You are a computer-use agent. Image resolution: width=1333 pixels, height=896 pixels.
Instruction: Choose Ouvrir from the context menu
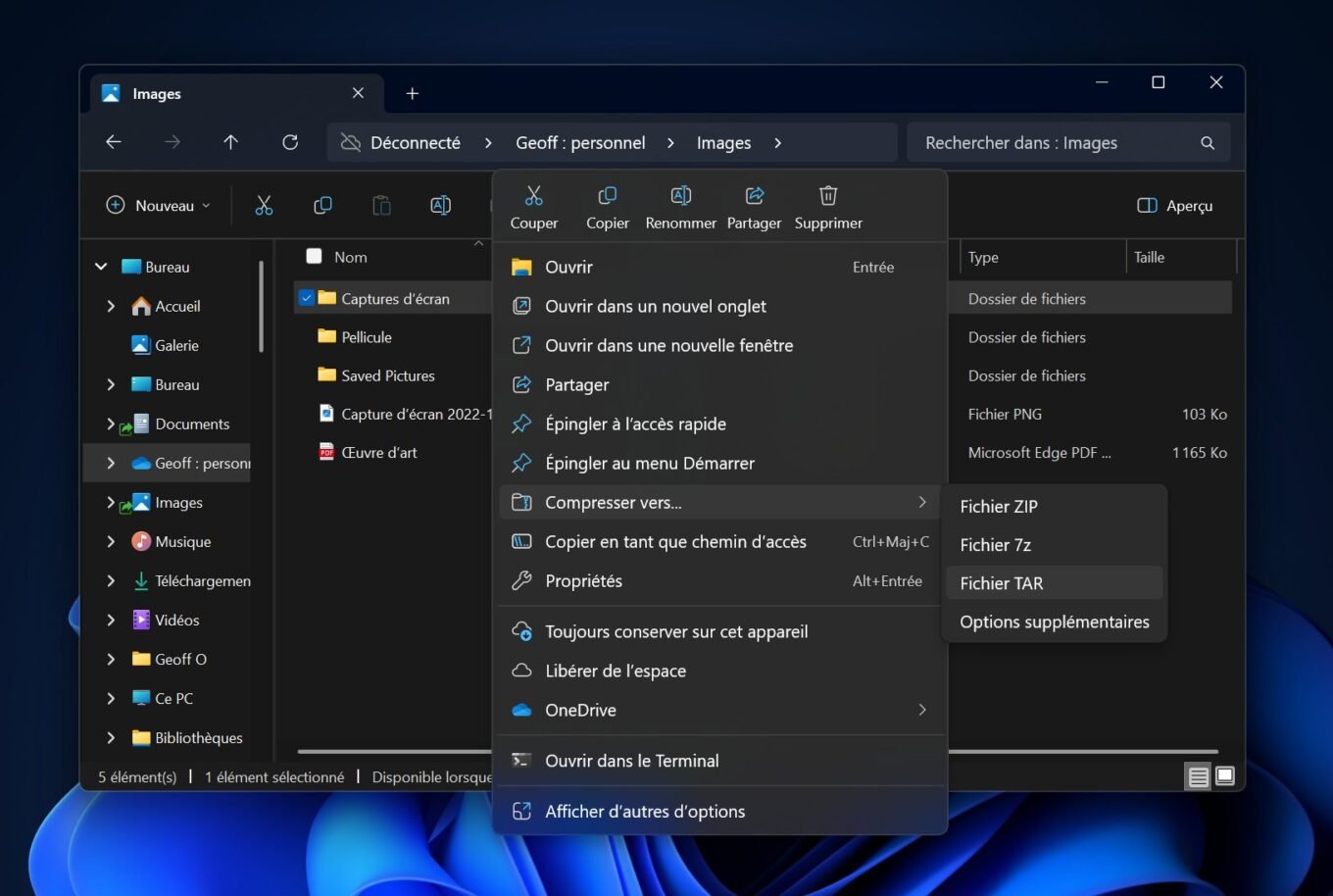click(x=719, y=267)
